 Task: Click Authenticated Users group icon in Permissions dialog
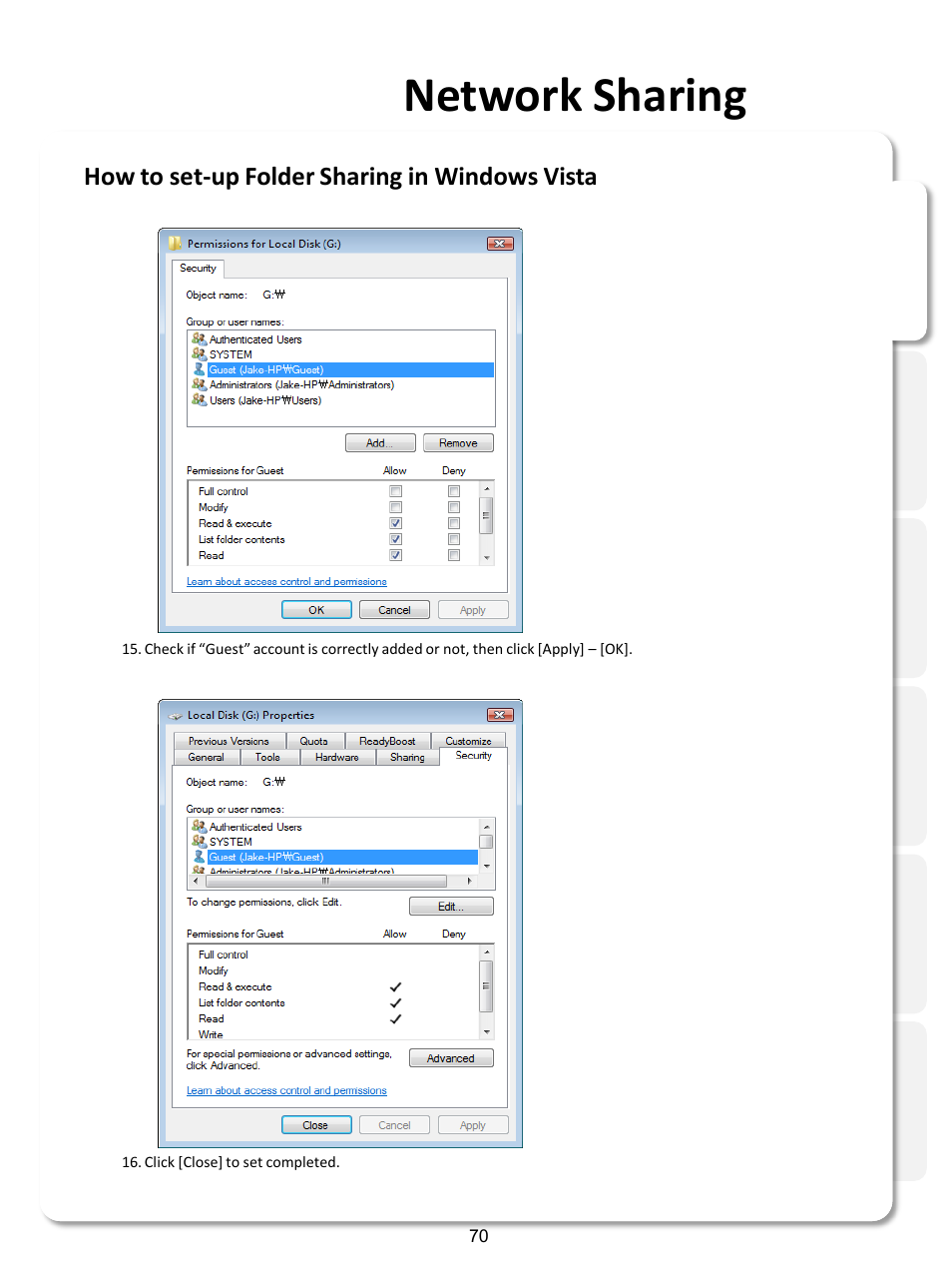[x=199, y=338]
